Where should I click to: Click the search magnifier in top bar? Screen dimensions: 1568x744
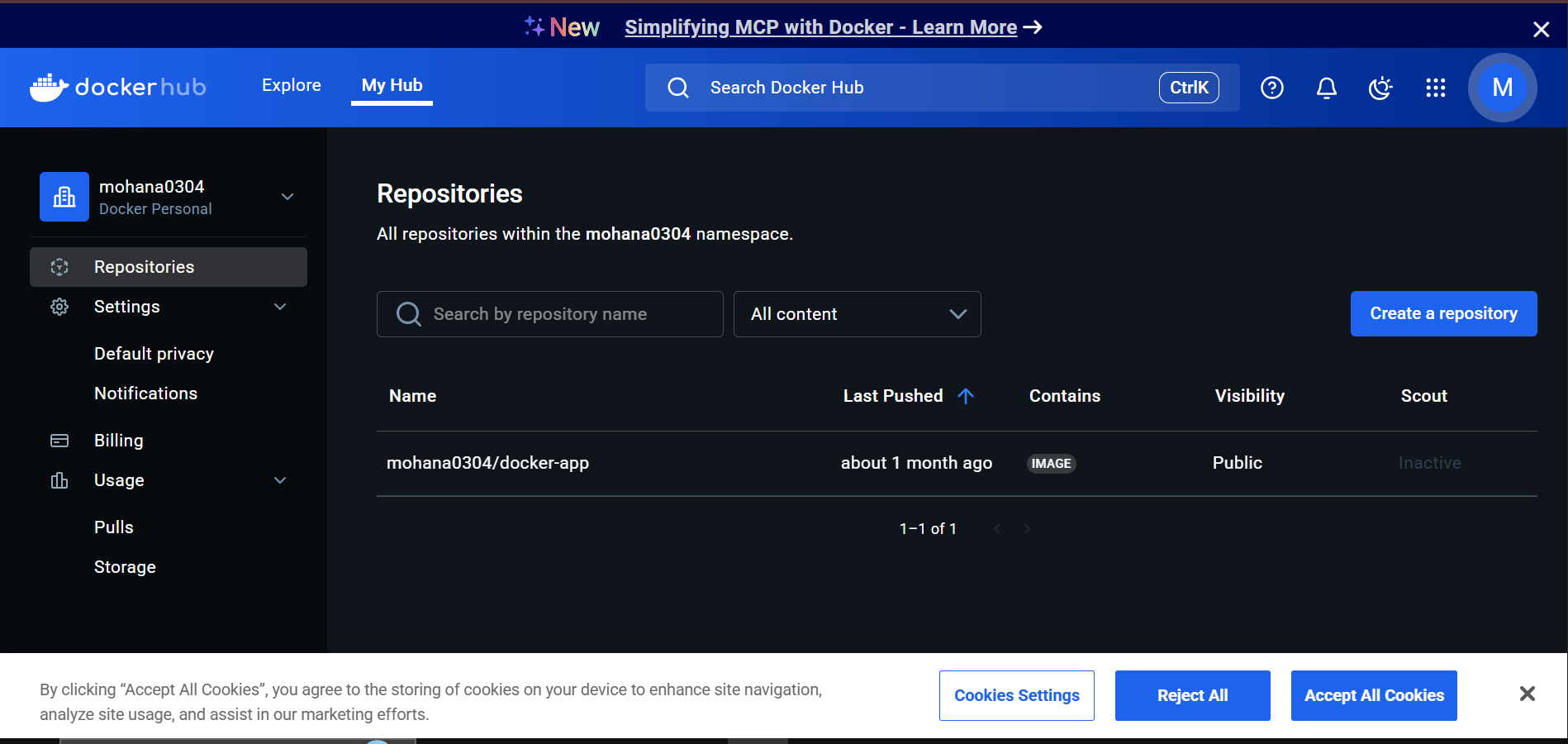[678, 88]
